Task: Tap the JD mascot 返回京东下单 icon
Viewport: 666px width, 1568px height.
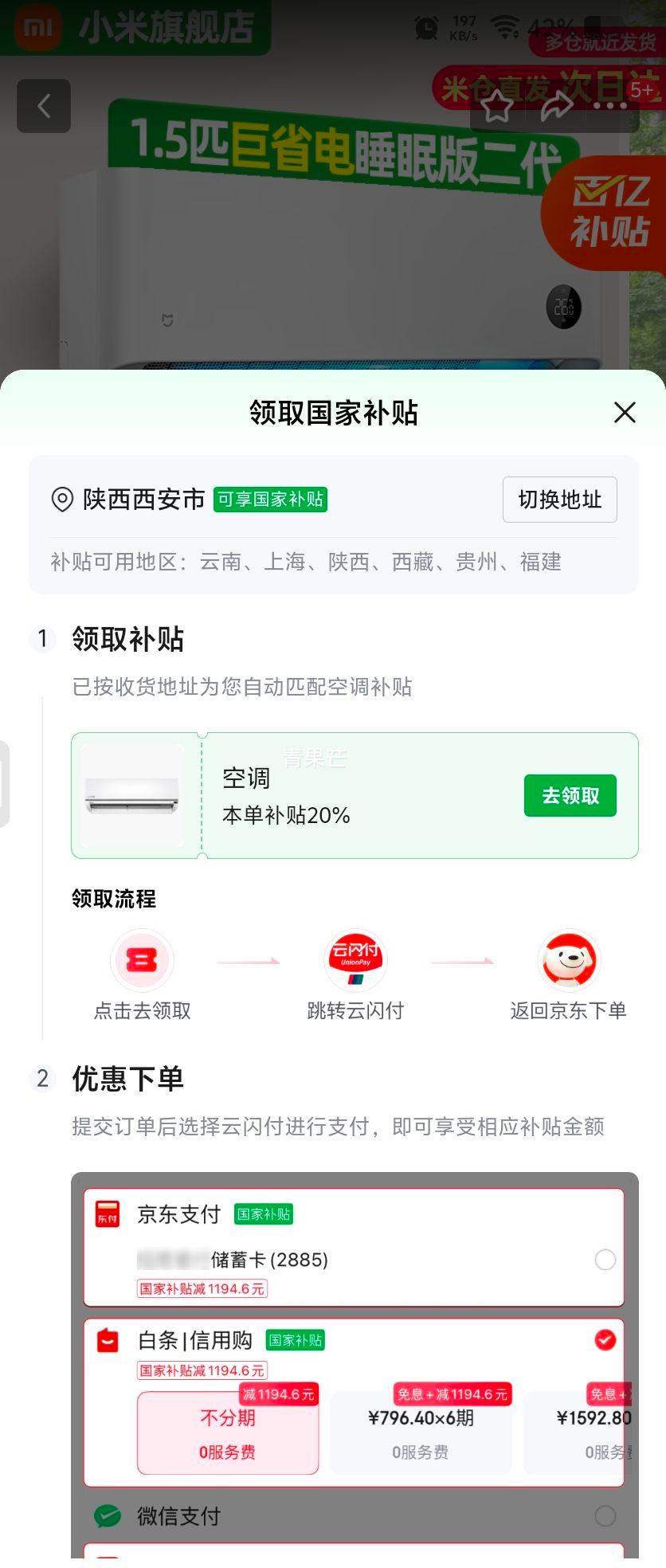Action: tap(569, 960)
